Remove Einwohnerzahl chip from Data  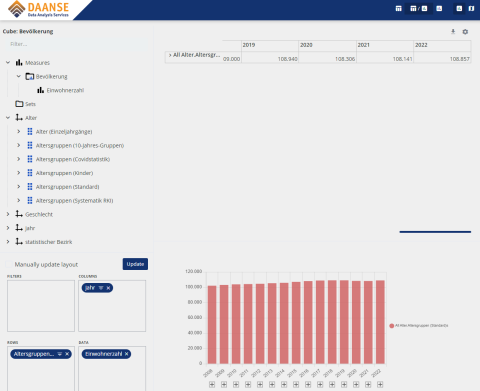126,354
